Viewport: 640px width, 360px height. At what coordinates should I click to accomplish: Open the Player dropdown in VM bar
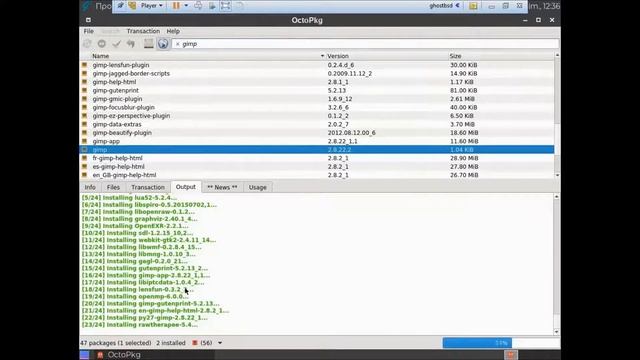click(x=151, y=6)
